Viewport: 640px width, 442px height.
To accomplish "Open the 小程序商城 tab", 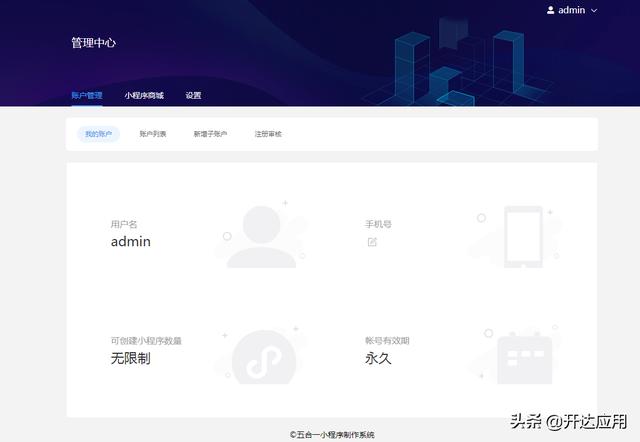I will coord(144,96).
